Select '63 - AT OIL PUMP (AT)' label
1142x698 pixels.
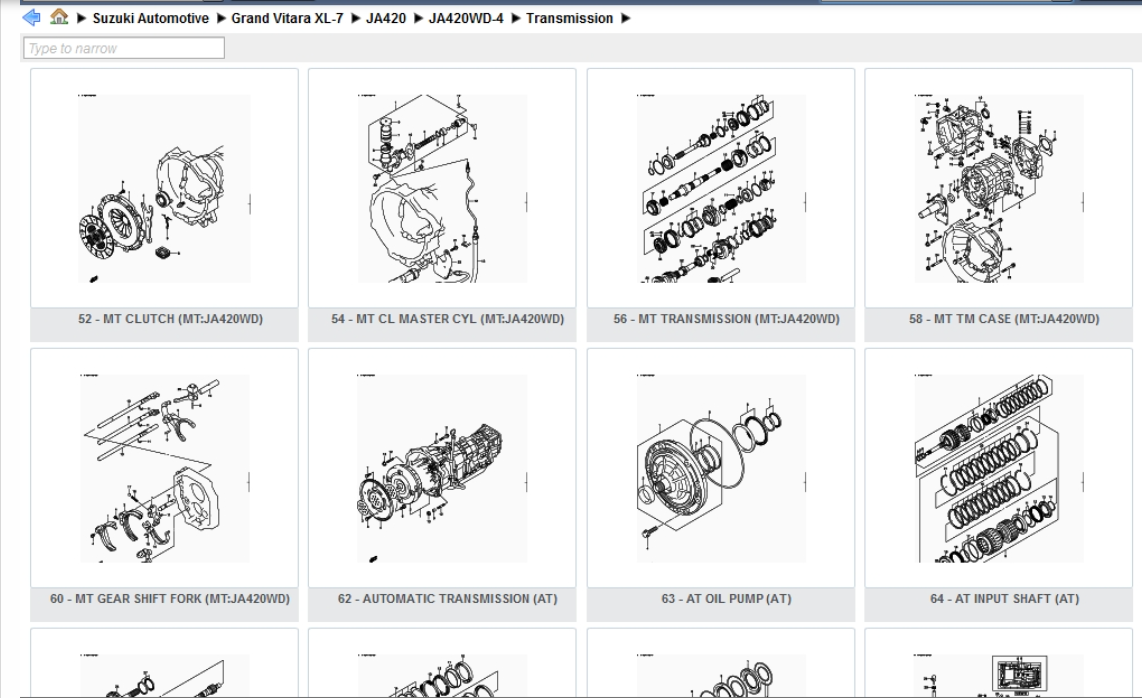pyautogui.click(x=726, y=598)
